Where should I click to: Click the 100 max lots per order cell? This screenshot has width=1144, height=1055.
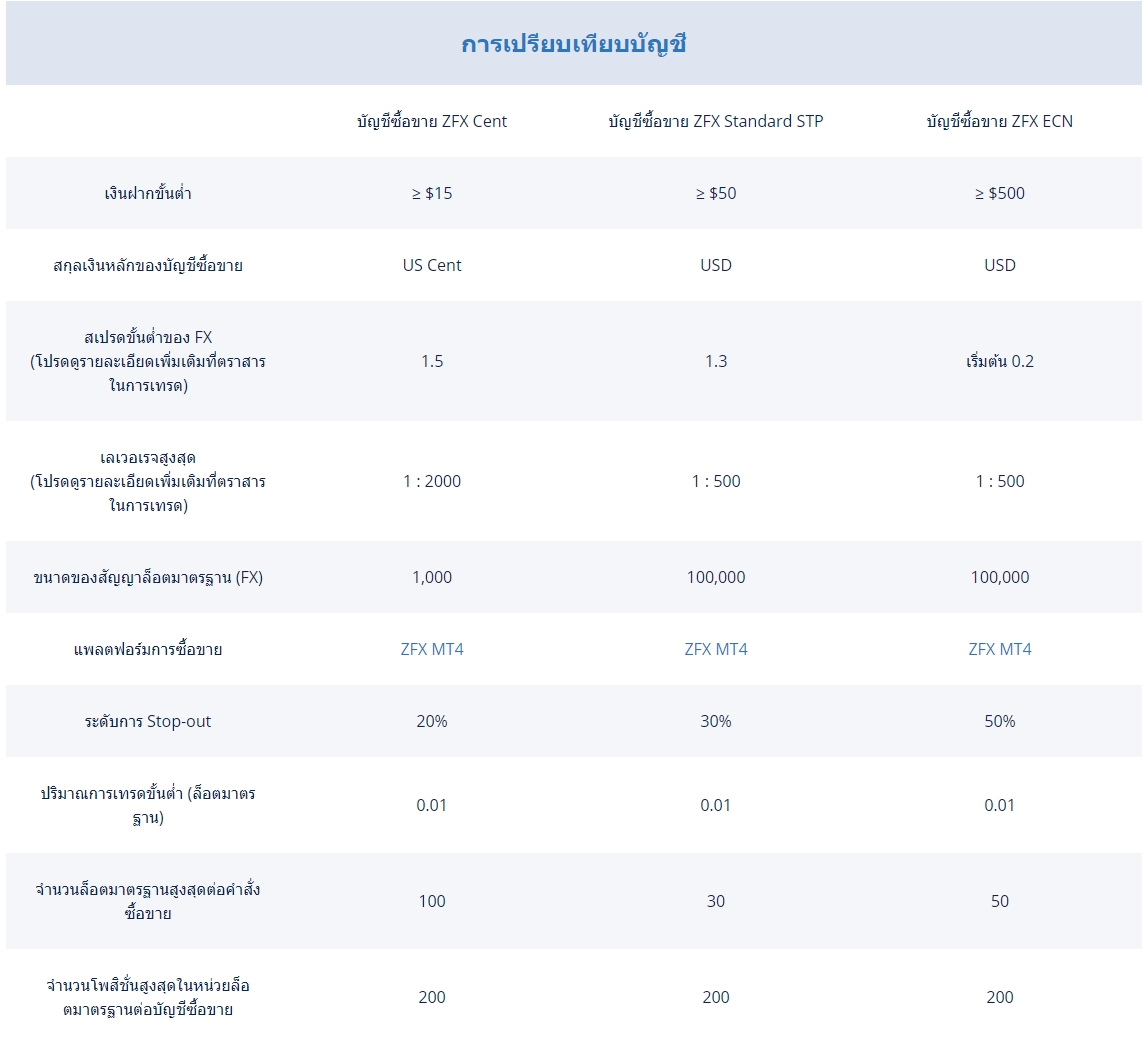click(x=432, y=901)
